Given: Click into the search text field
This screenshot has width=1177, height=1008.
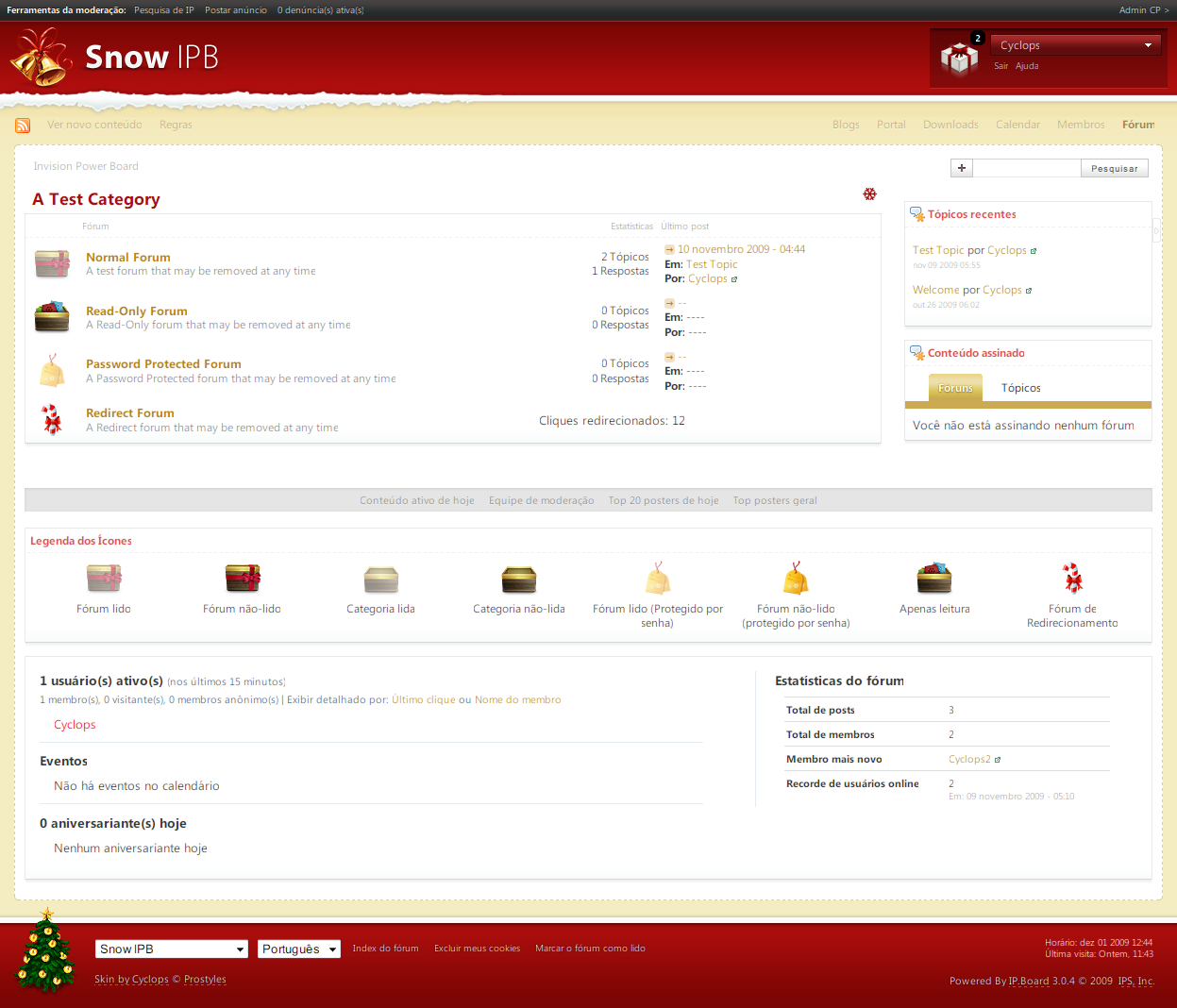Looking at the screenshot, I should coord(1026,168).
